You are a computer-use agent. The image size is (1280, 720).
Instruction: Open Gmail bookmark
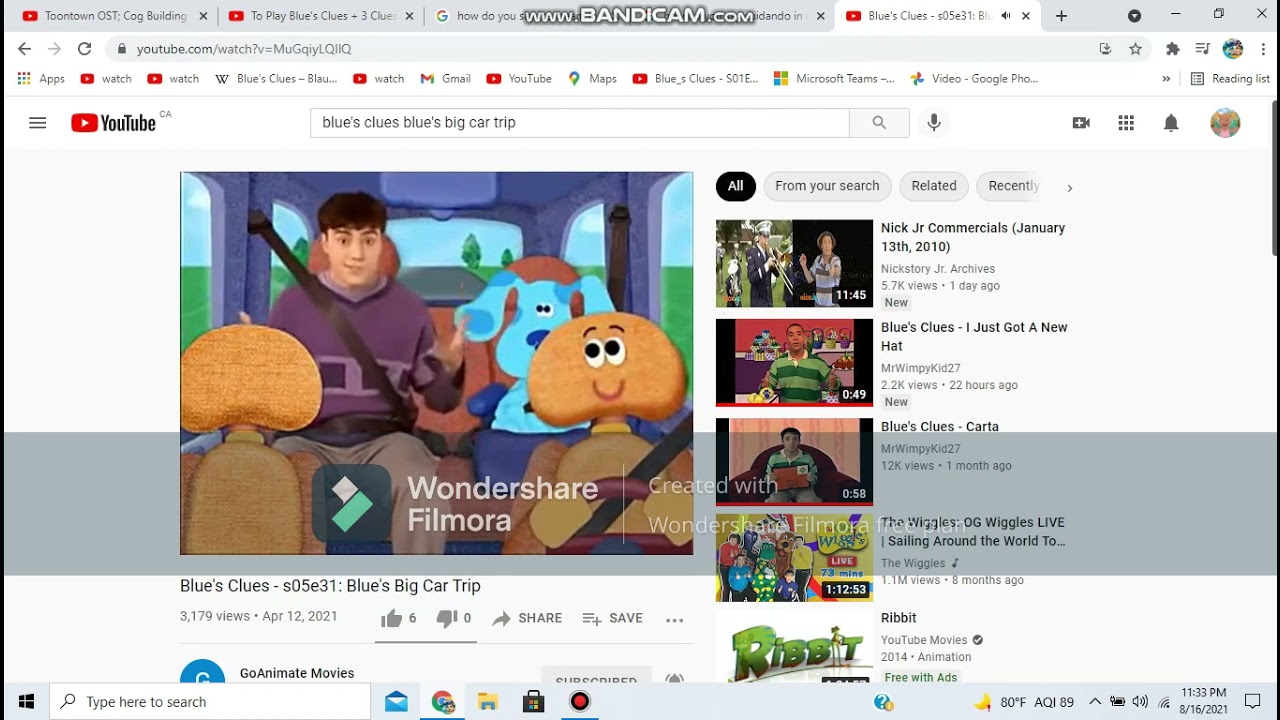coord(446,79)
